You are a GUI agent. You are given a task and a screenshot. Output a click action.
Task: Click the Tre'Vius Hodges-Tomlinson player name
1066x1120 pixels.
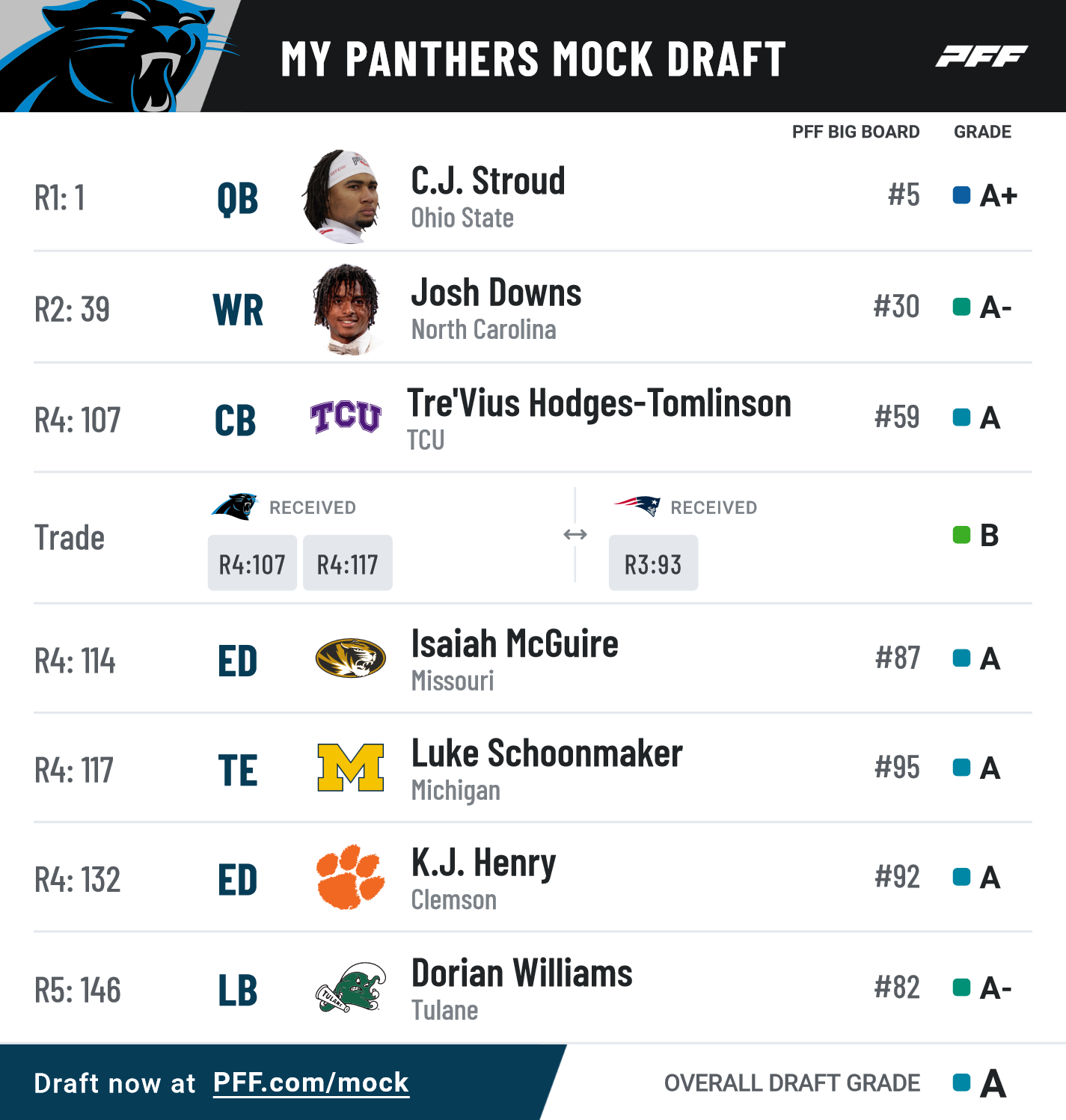tap(599, 403)
